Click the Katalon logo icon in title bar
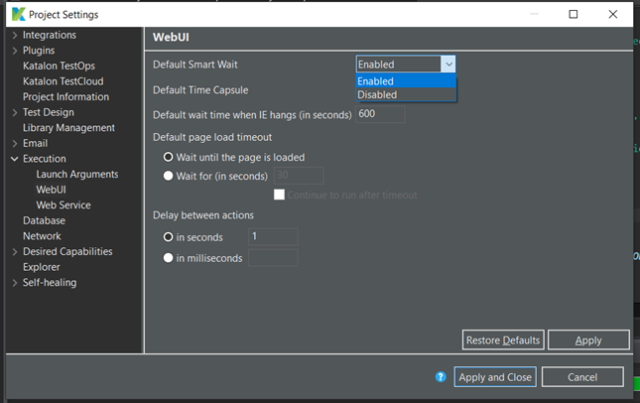640x403 pixels. 18,15
